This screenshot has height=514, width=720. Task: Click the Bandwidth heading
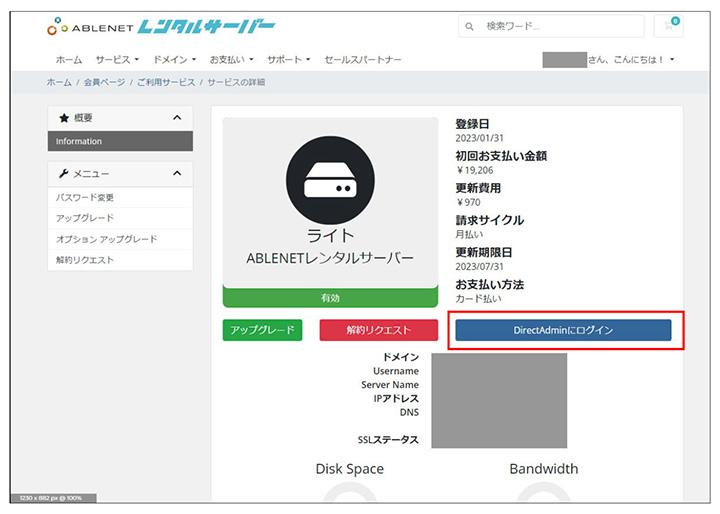[x=544, y=469]
